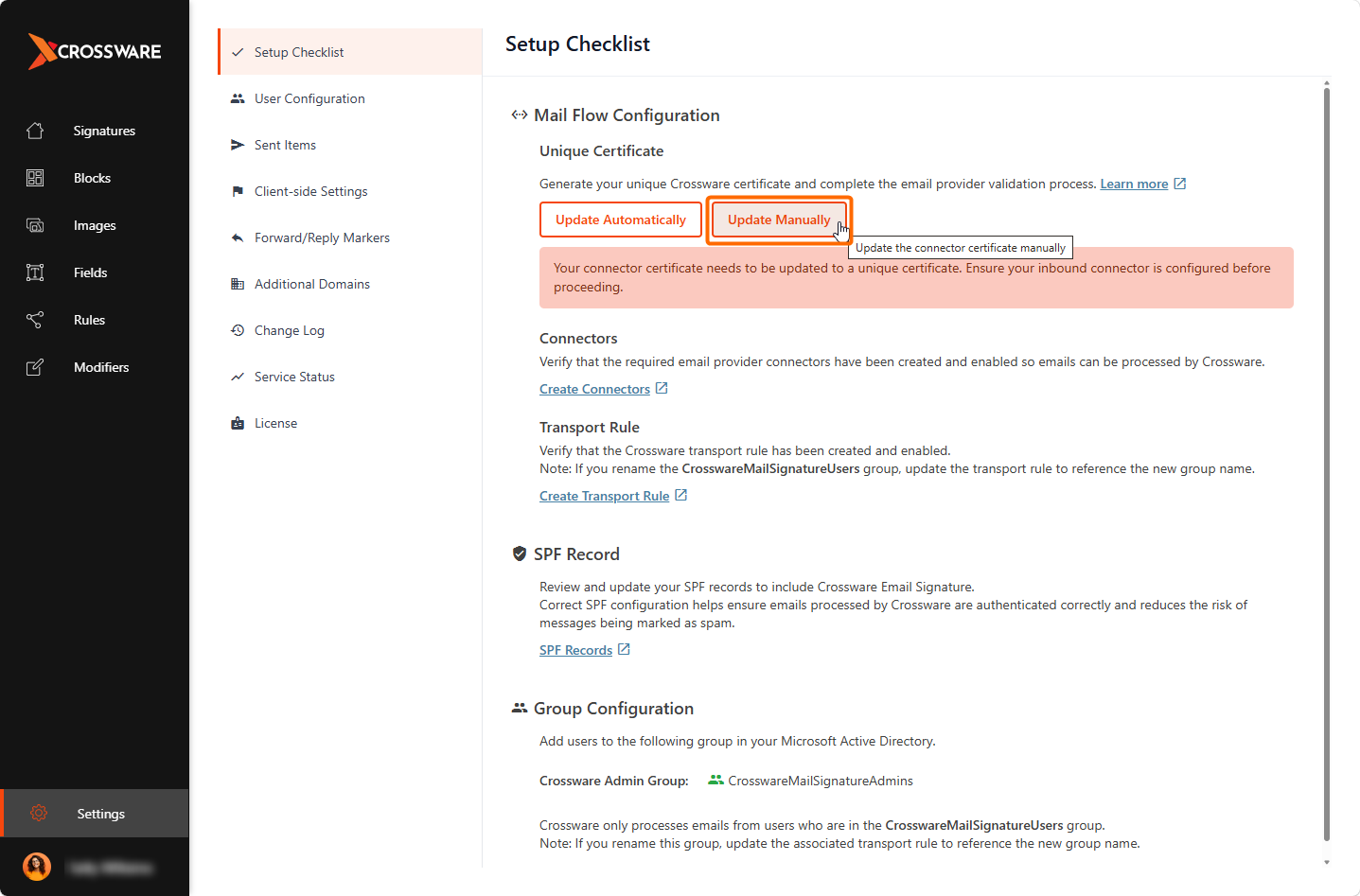Click the Images picture icon
1360x896 pixels.
[x=35, y=225]
